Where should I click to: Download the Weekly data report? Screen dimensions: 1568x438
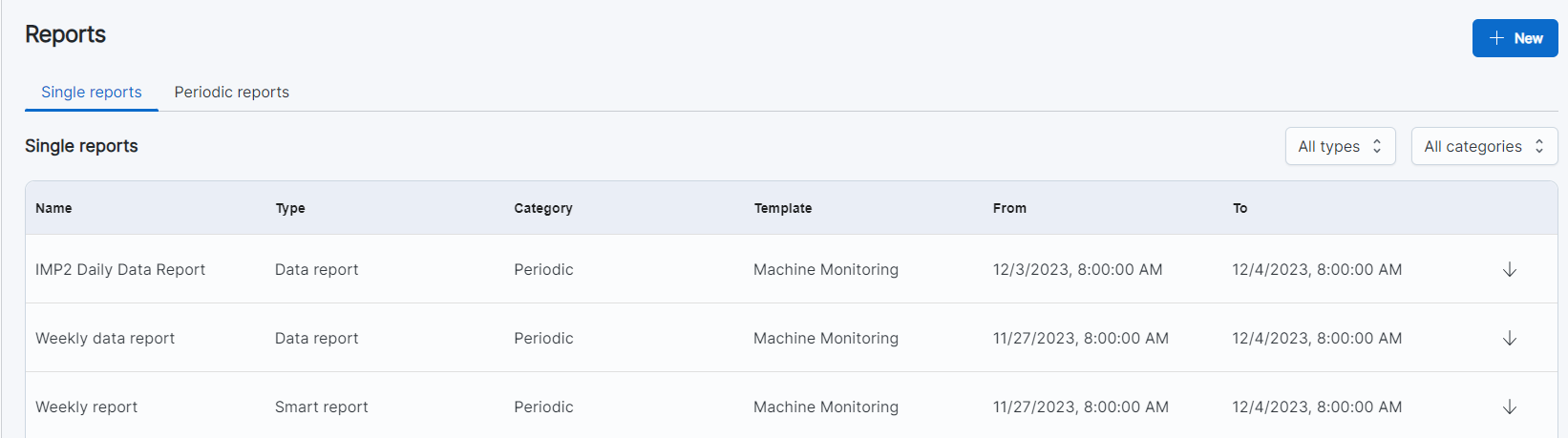coord(1509,338)
